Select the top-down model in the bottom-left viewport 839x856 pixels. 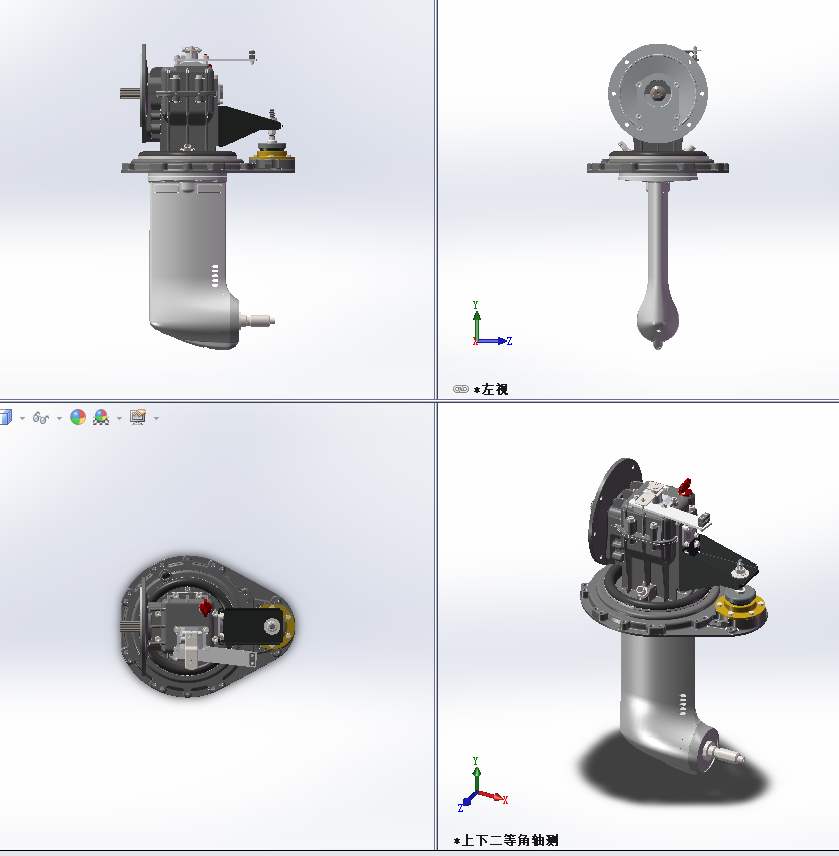tap(207, 626)
